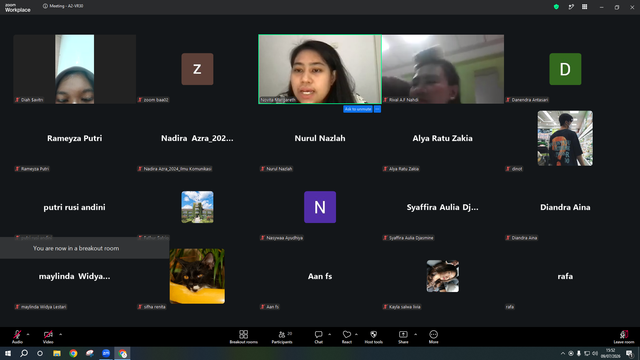Unmute the Audio microphone
The width and height of the screenshot is (640, 360).
[x=17, y=337]
